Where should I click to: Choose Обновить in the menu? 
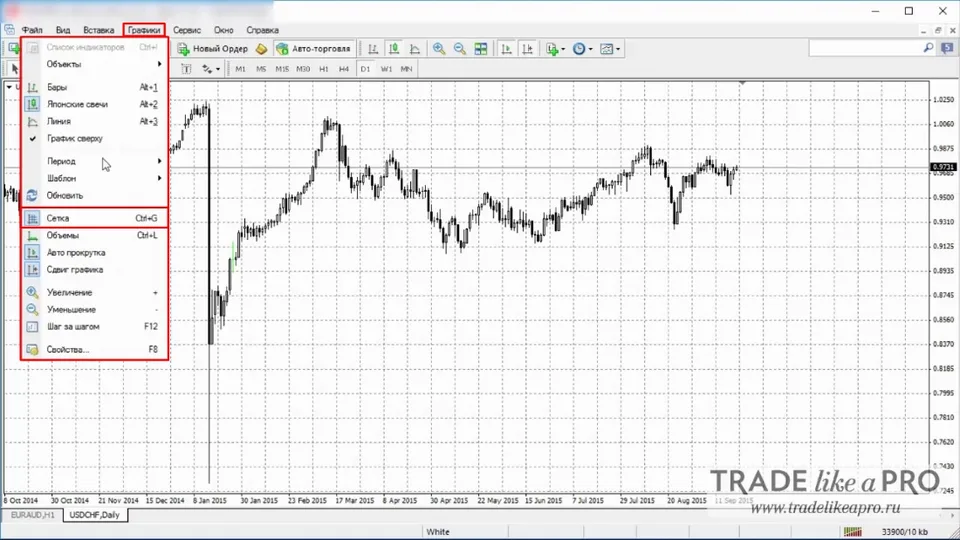click(x=94, y=195)
